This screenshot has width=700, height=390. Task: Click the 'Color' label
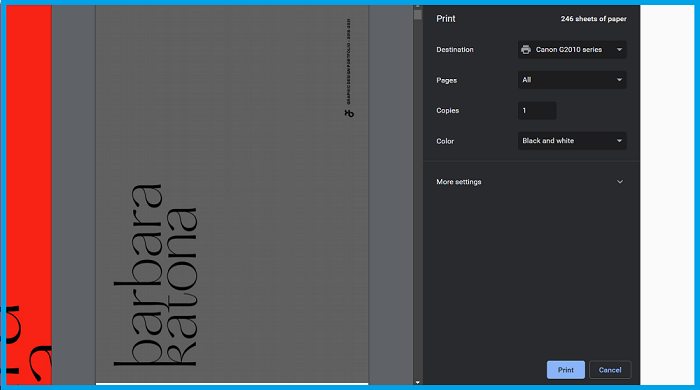coord(445,141)
